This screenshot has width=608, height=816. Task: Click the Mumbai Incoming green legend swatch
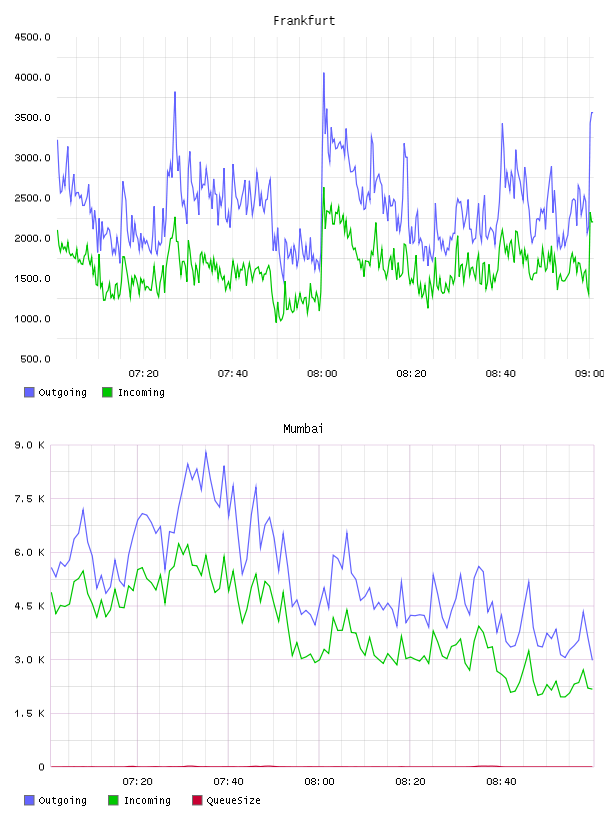[113, 800]
